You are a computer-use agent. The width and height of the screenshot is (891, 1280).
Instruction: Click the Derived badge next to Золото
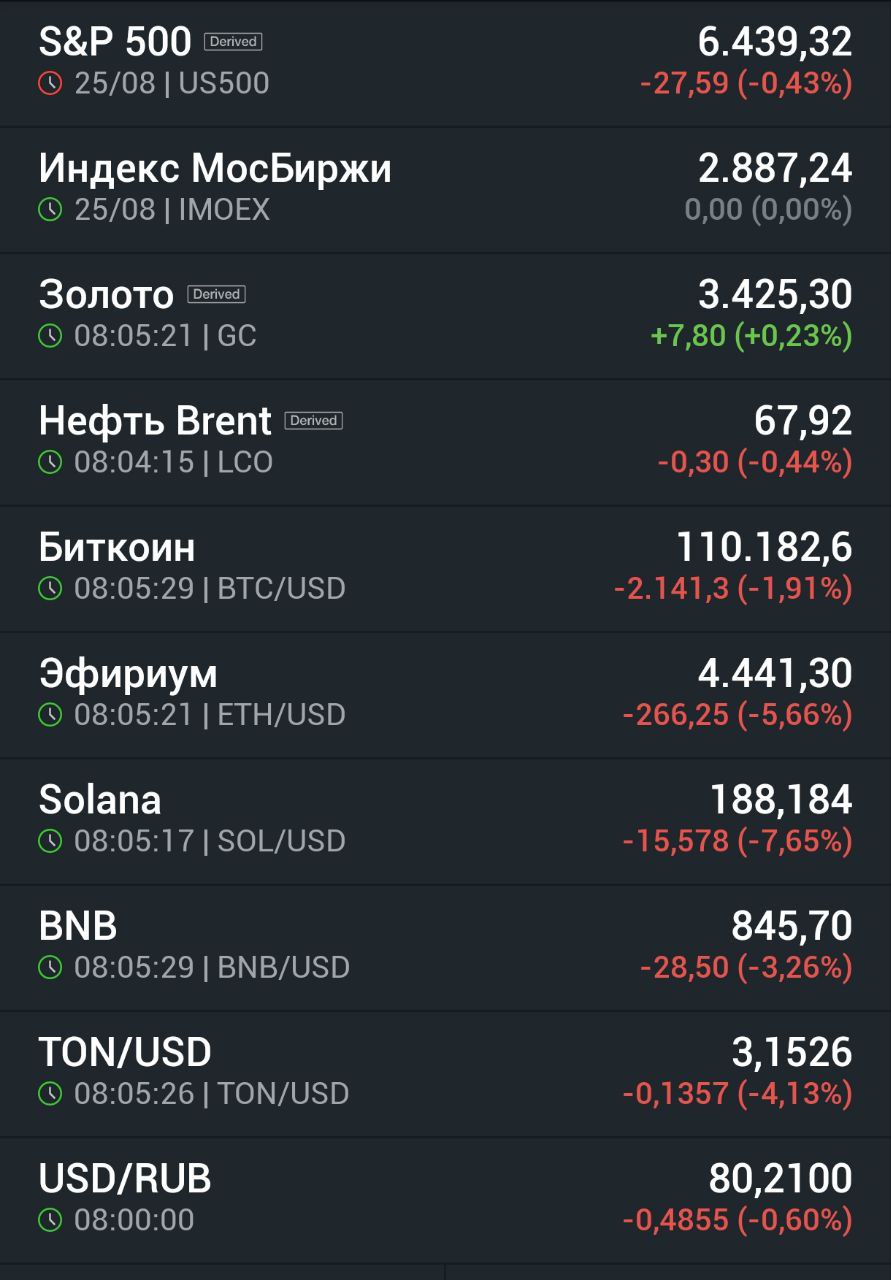coord(217,294)
